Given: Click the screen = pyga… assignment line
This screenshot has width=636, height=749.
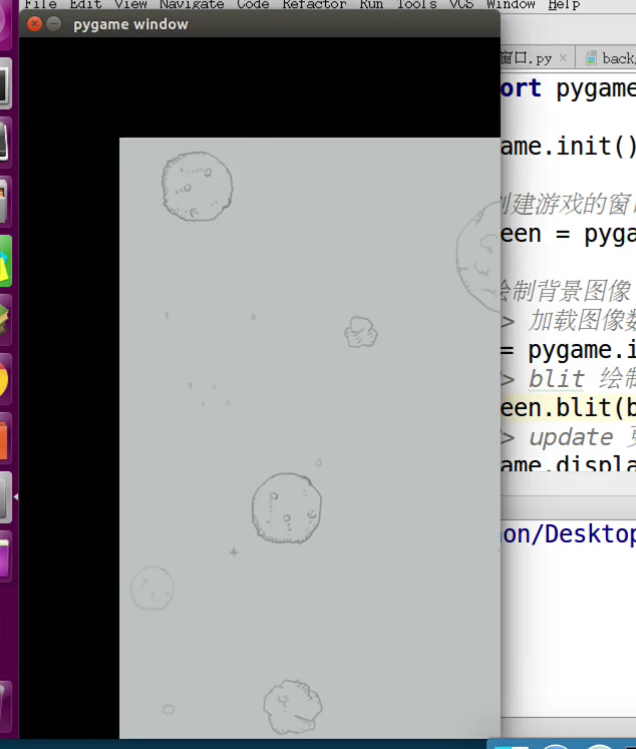Looking at the screenshot, I should [568, 234].
